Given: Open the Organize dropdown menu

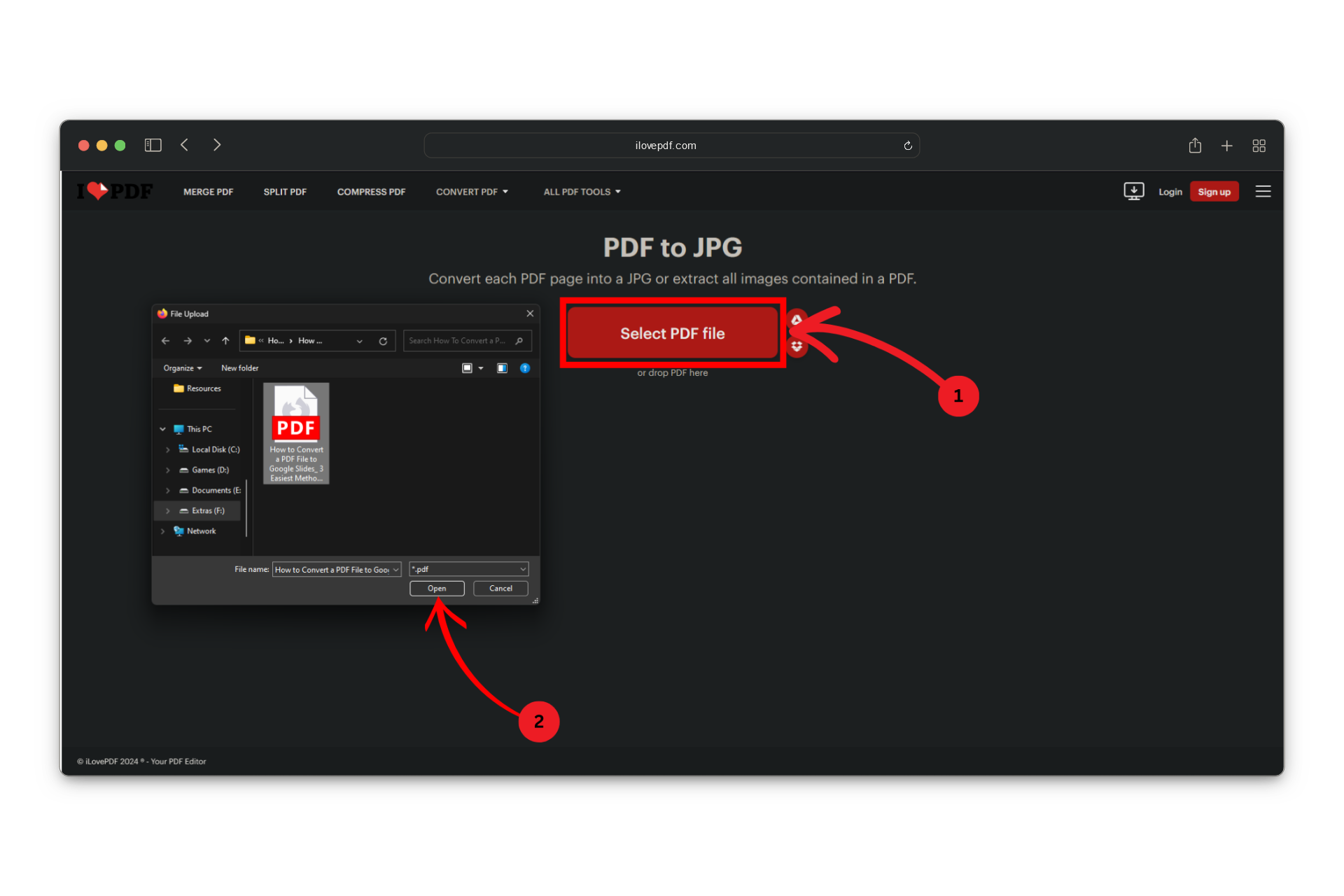Looking at the screenshot, I should point(183,368).
